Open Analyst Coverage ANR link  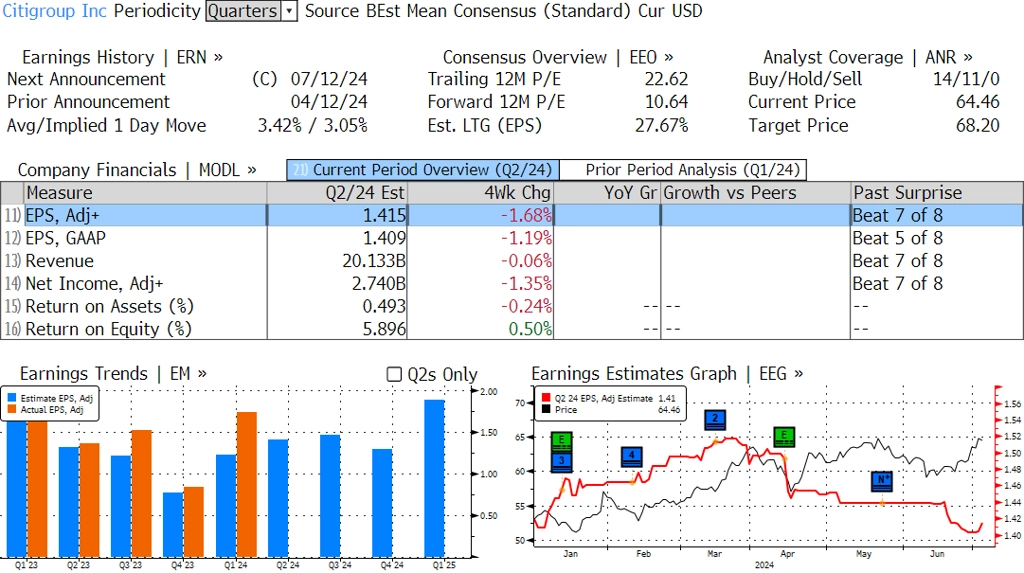coord(867,57)
